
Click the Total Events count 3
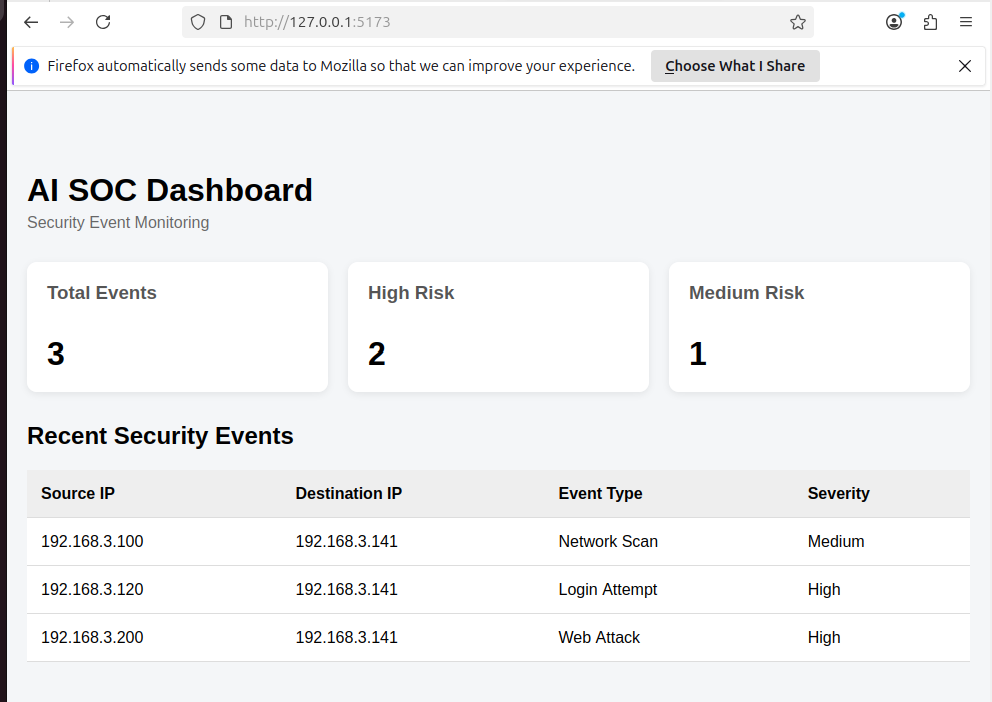point(56,354)
